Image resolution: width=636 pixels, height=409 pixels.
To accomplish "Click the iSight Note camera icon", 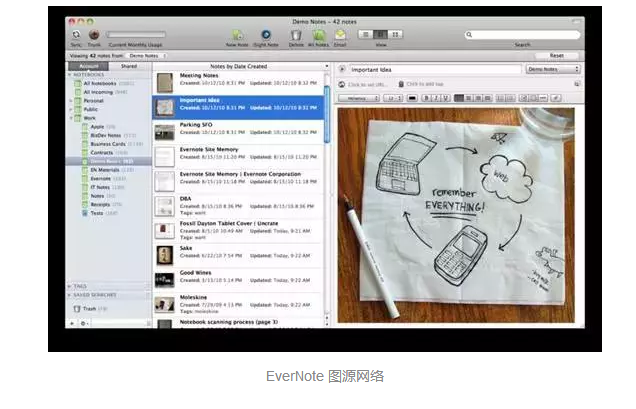I will 266,35.
